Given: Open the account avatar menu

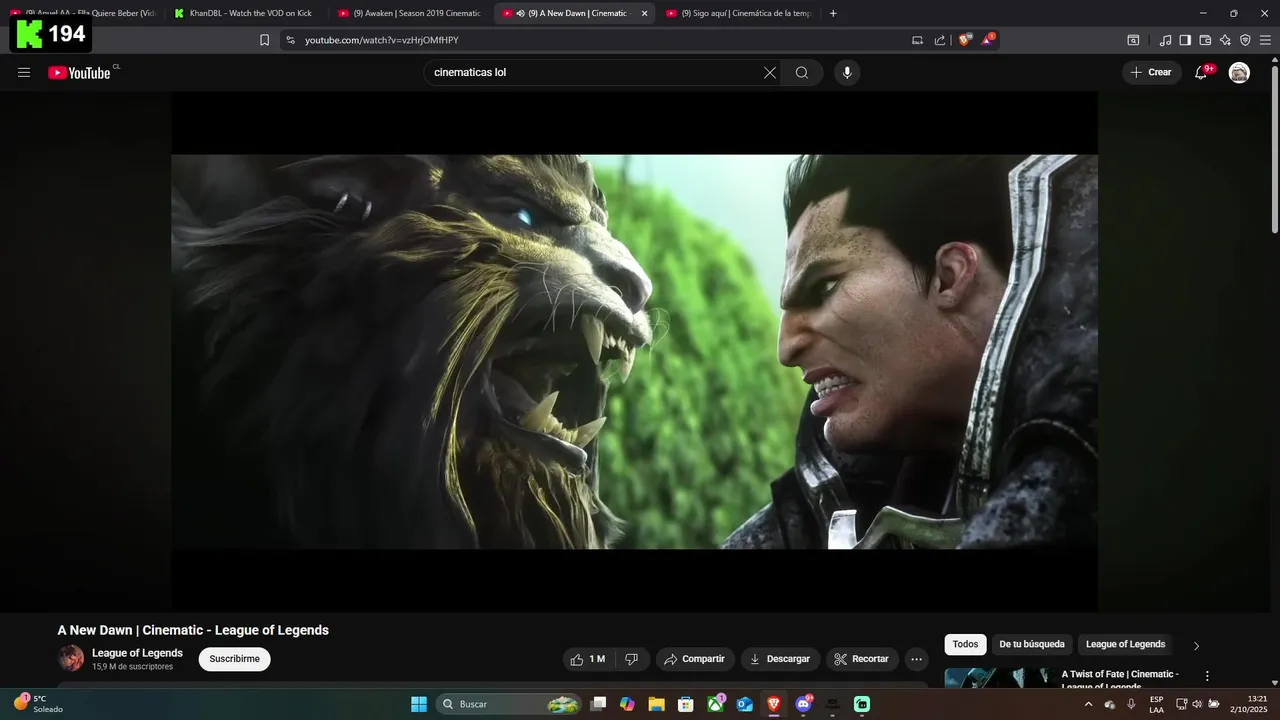Looking at the screenshot, I should [1239, 72].
